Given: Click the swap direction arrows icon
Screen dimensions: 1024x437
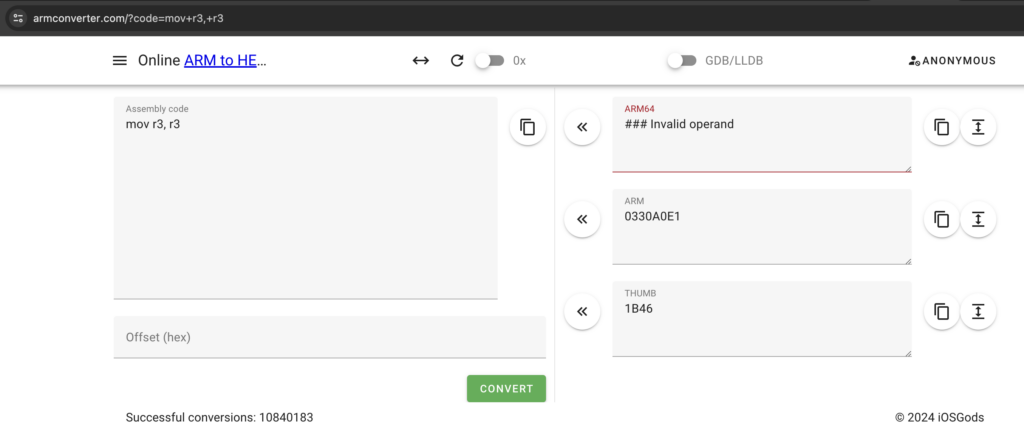Looking at the screenshot, I should 421,61.
